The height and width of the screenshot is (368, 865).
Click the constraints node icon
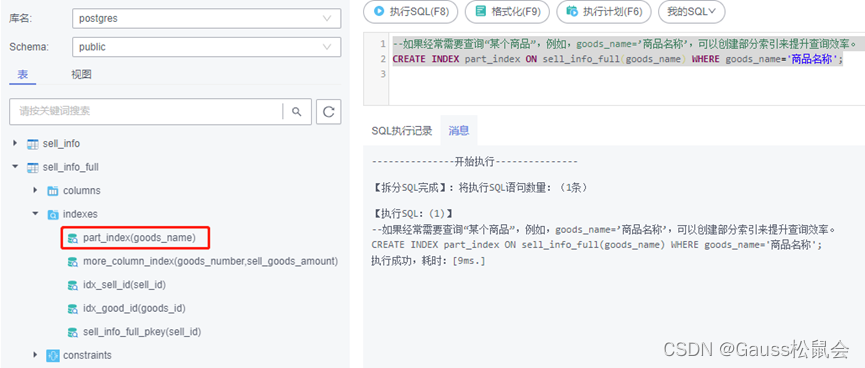53,355
